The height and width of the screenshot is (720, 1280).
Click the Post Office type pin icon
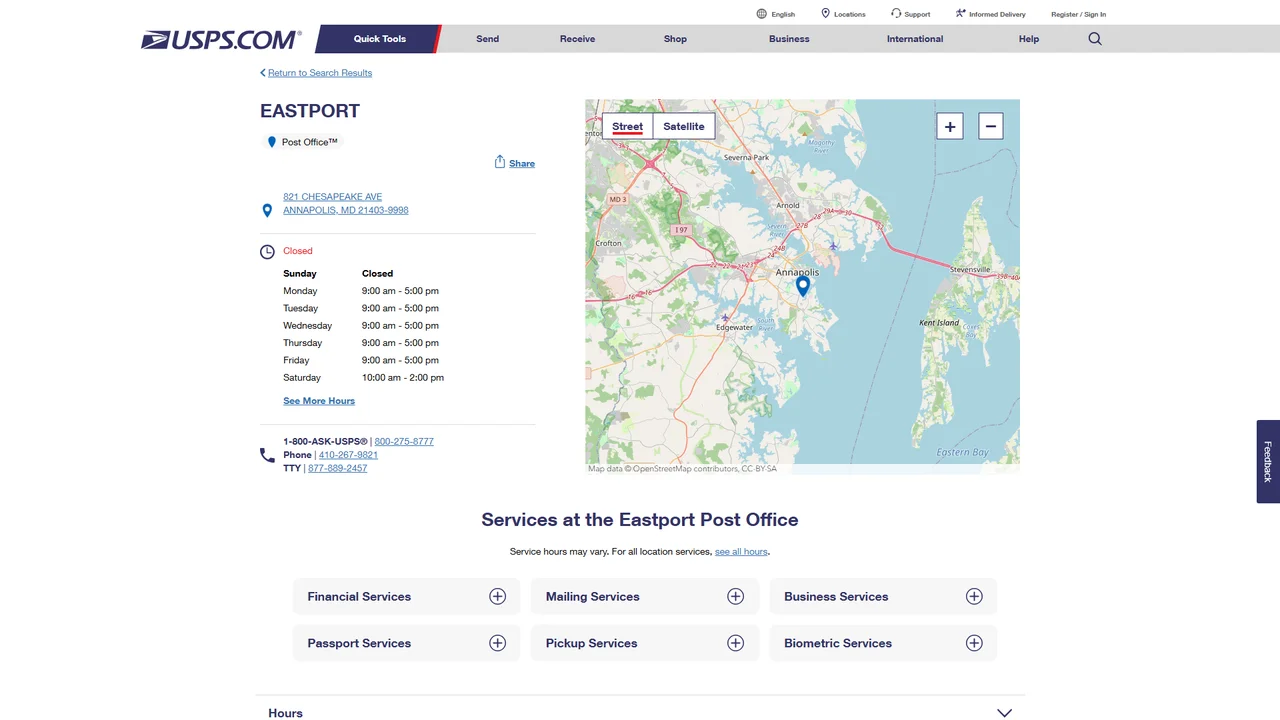coord(271,142)
